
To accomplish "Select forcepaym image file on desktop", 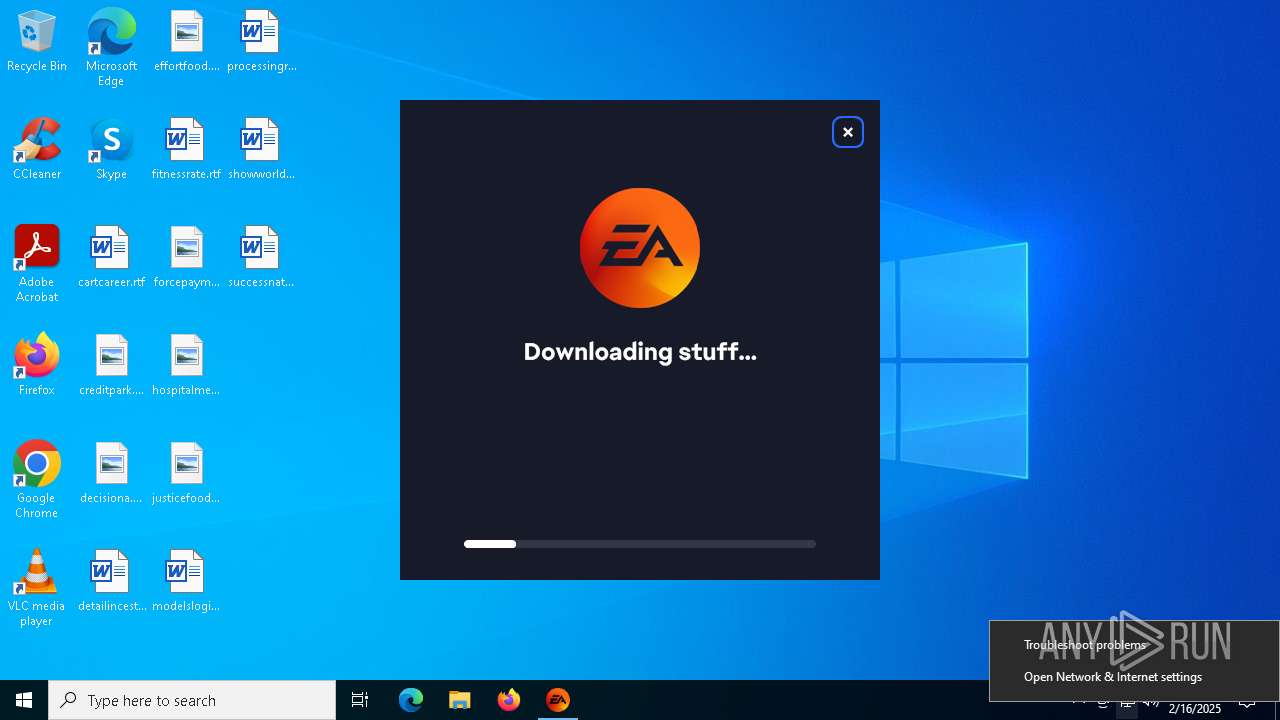I will click(186, 258).
